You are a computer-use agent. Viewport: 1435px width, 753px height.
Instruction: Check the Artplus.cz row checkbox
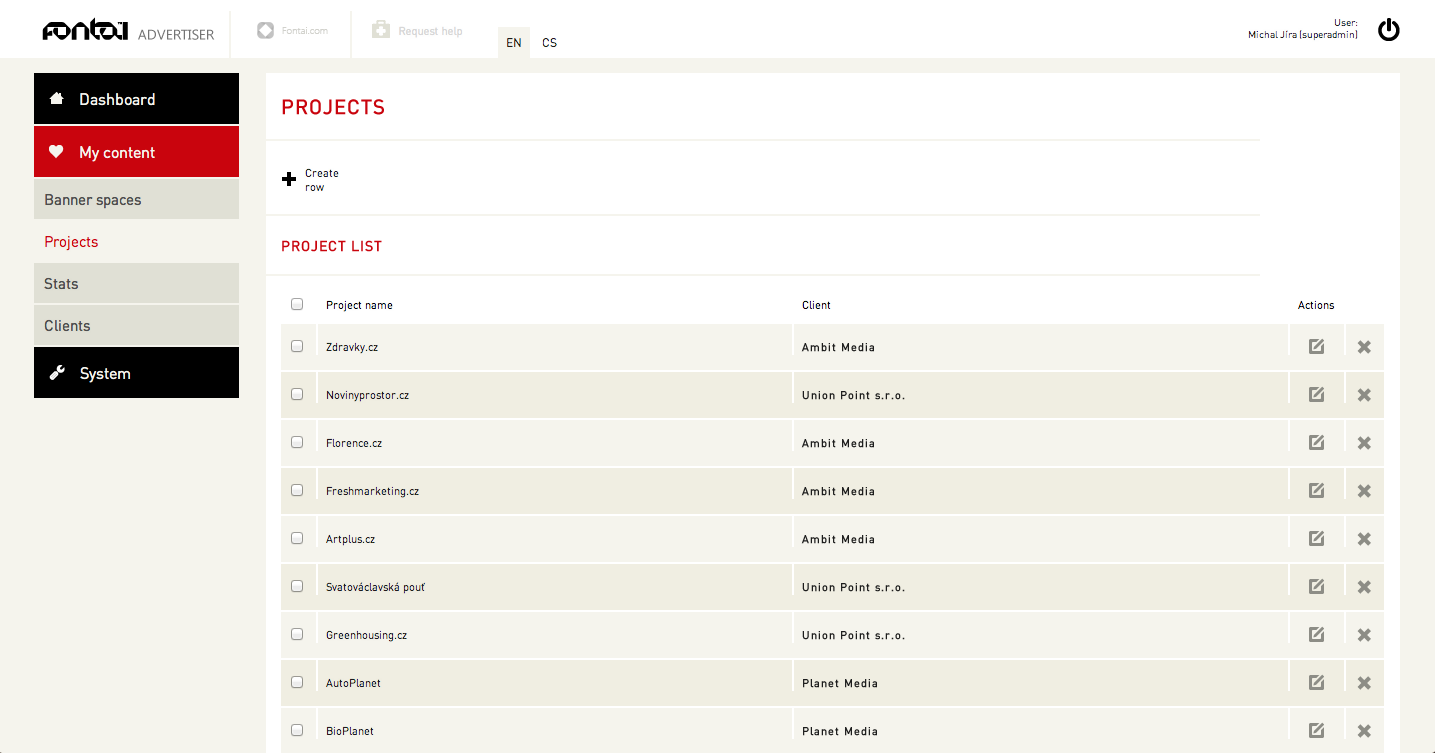coord(297,538)
